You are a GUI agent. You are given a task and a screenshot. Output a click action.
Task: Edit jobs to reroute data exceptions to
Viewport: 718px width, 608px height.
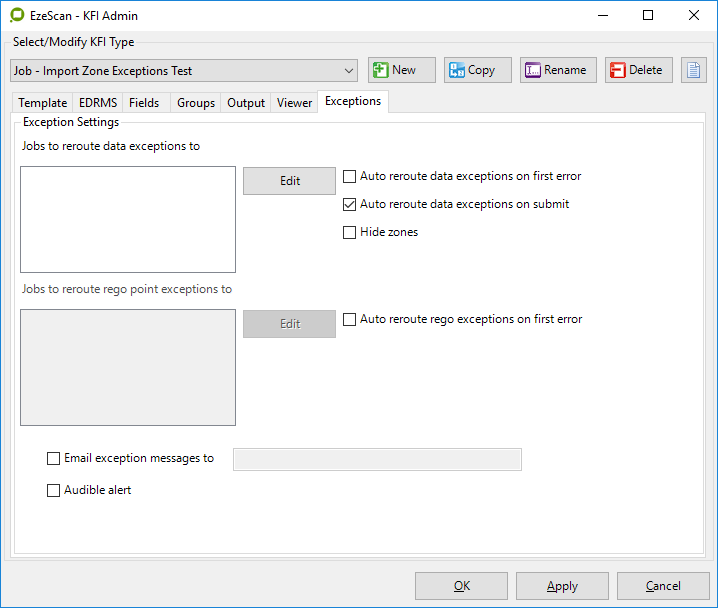point(290,181)
